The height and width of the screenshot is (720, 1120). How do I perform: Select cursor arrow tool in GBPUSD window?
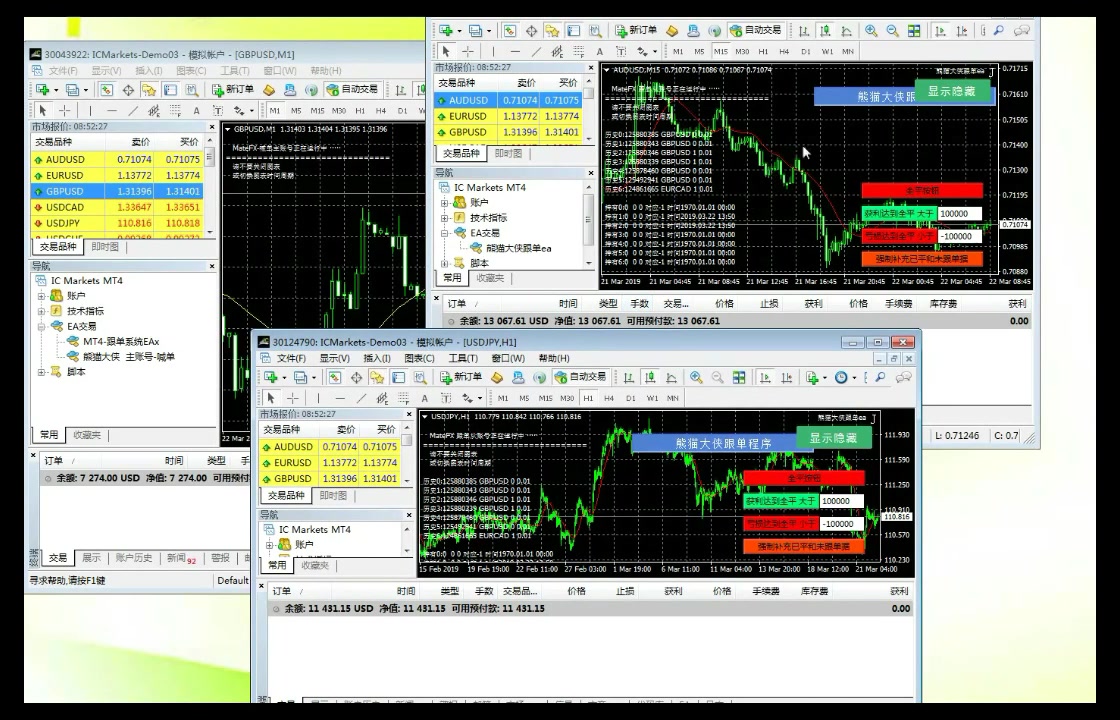pos(44,111)
